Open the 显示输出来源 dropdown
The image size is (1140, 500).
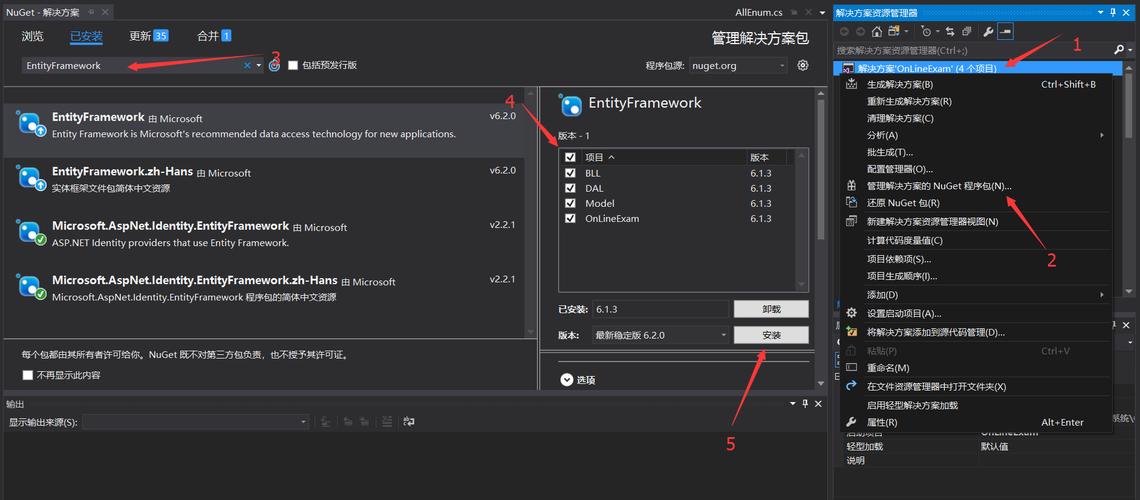click(x=196, y=422)
